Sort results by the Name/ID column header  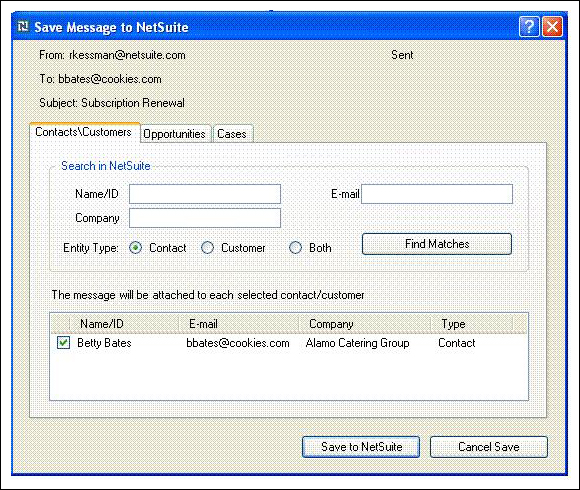tap(124, 324)
